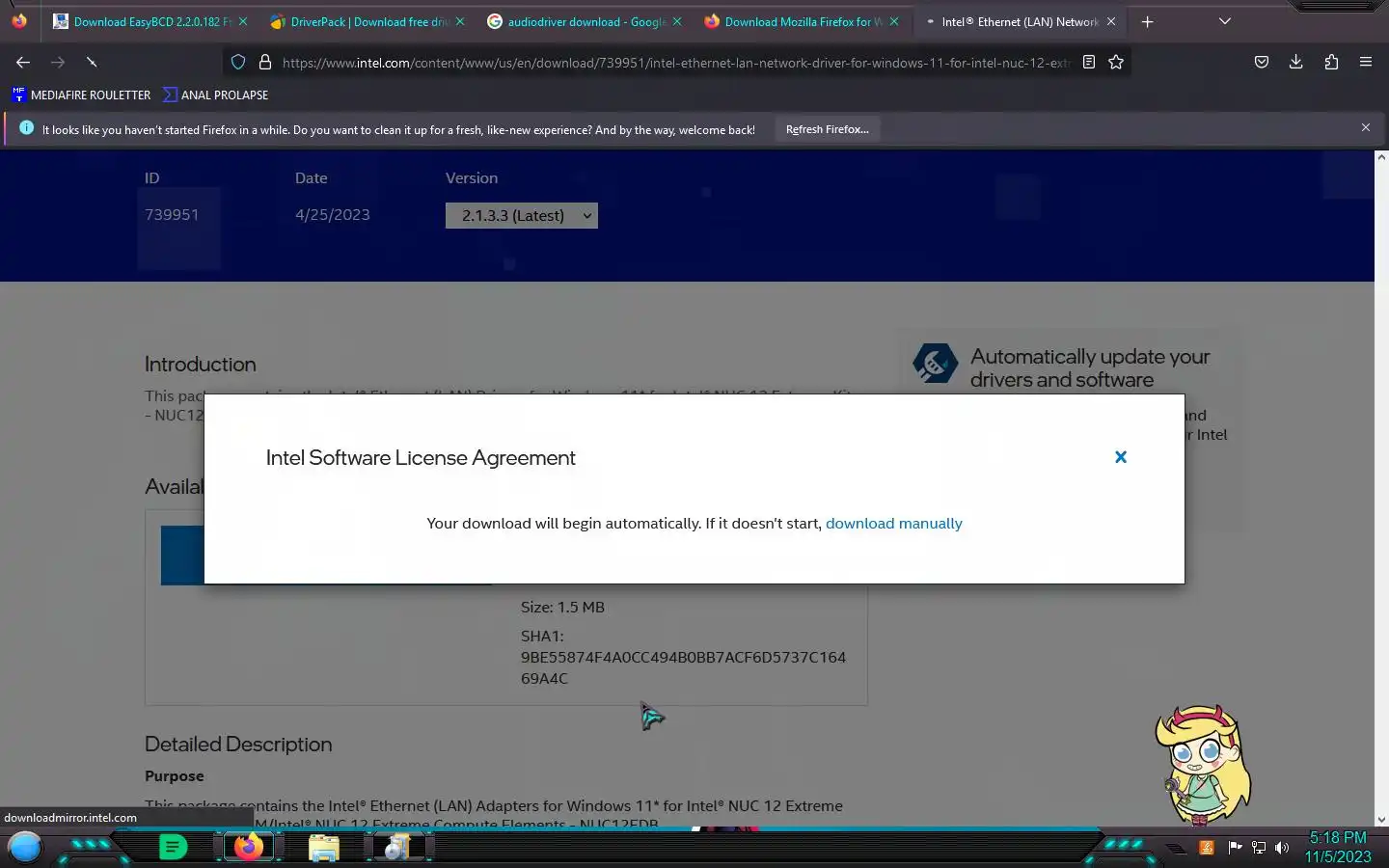Click the Firefox taskbar icon
The height and width of the screenshot is (868, 1389).
pyautogui.click(x=249, y=847)
